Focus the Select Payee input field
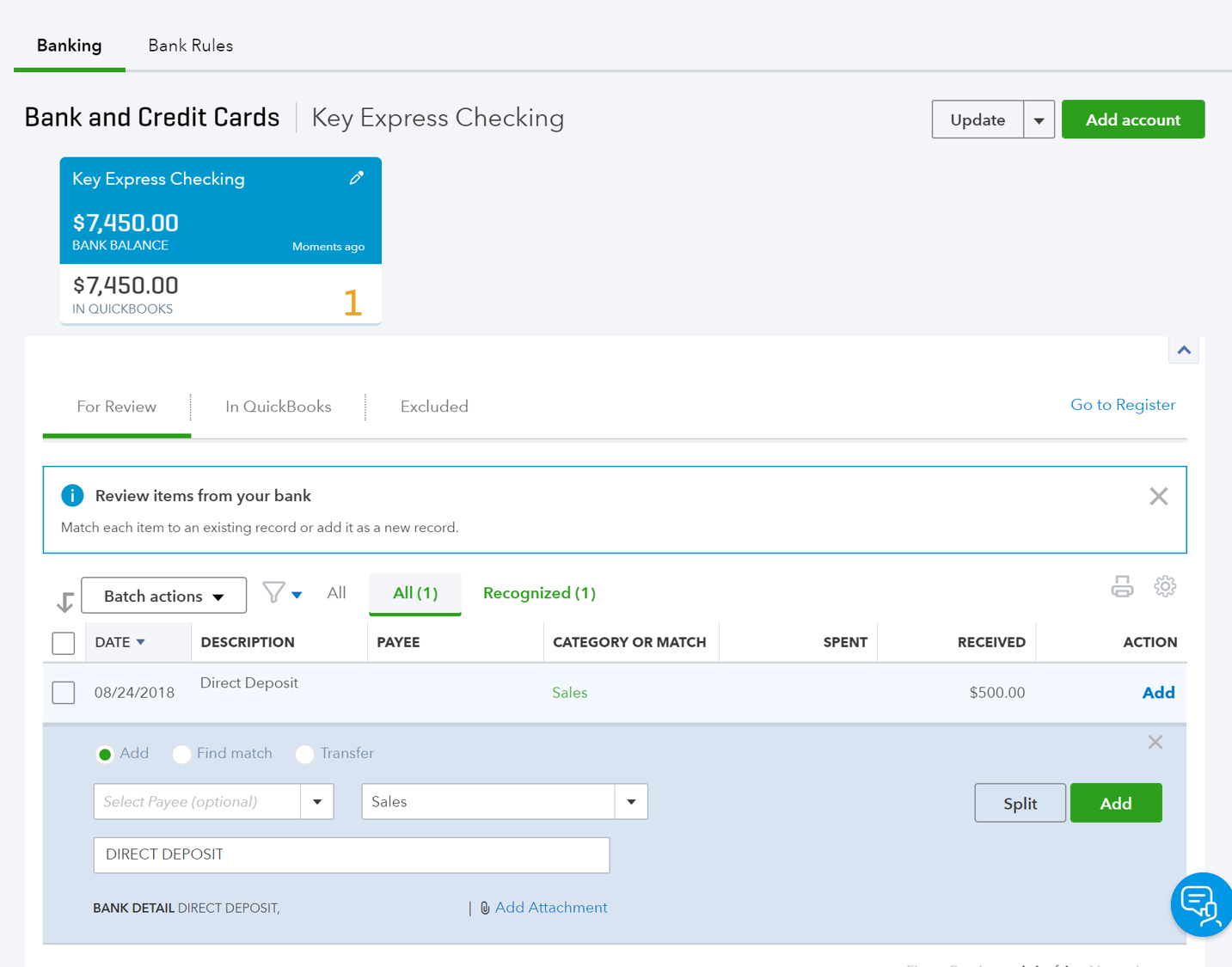The height and width of the screenshot is (967, 1232). 198,802
